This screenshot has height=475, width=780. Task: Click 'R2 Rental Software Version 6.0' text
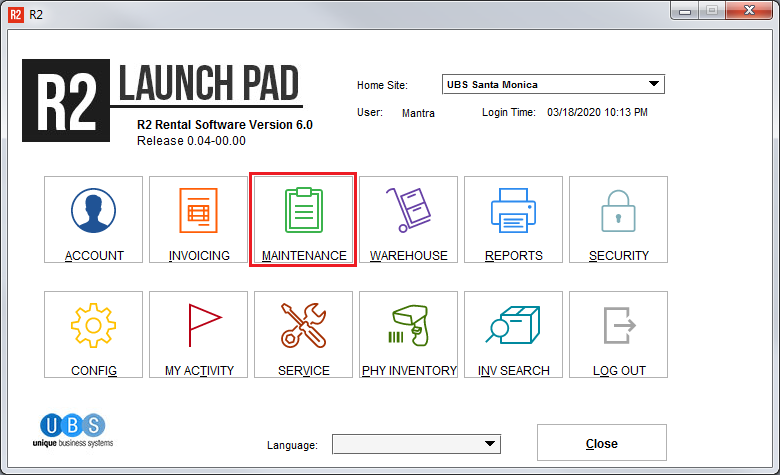pyautogui.click(x=225, y=125)
